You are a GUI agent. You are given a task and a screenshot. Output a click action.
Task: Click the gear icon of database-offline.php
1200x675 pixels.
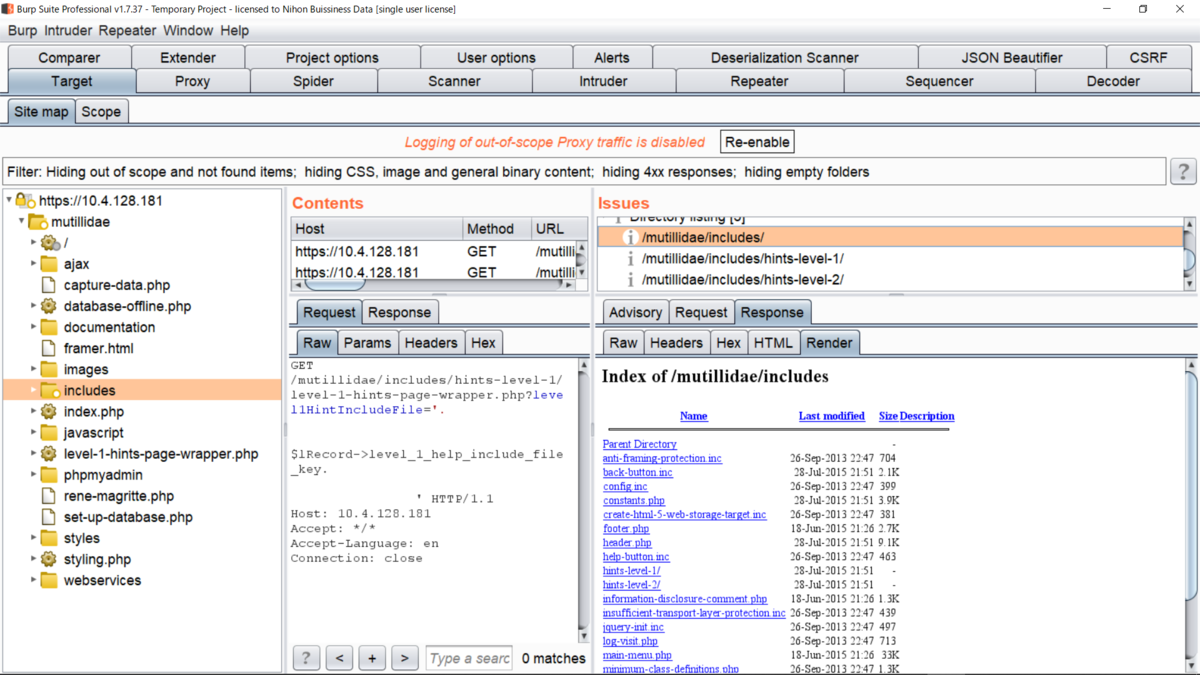pyautogui.click(x=48, y=306)
